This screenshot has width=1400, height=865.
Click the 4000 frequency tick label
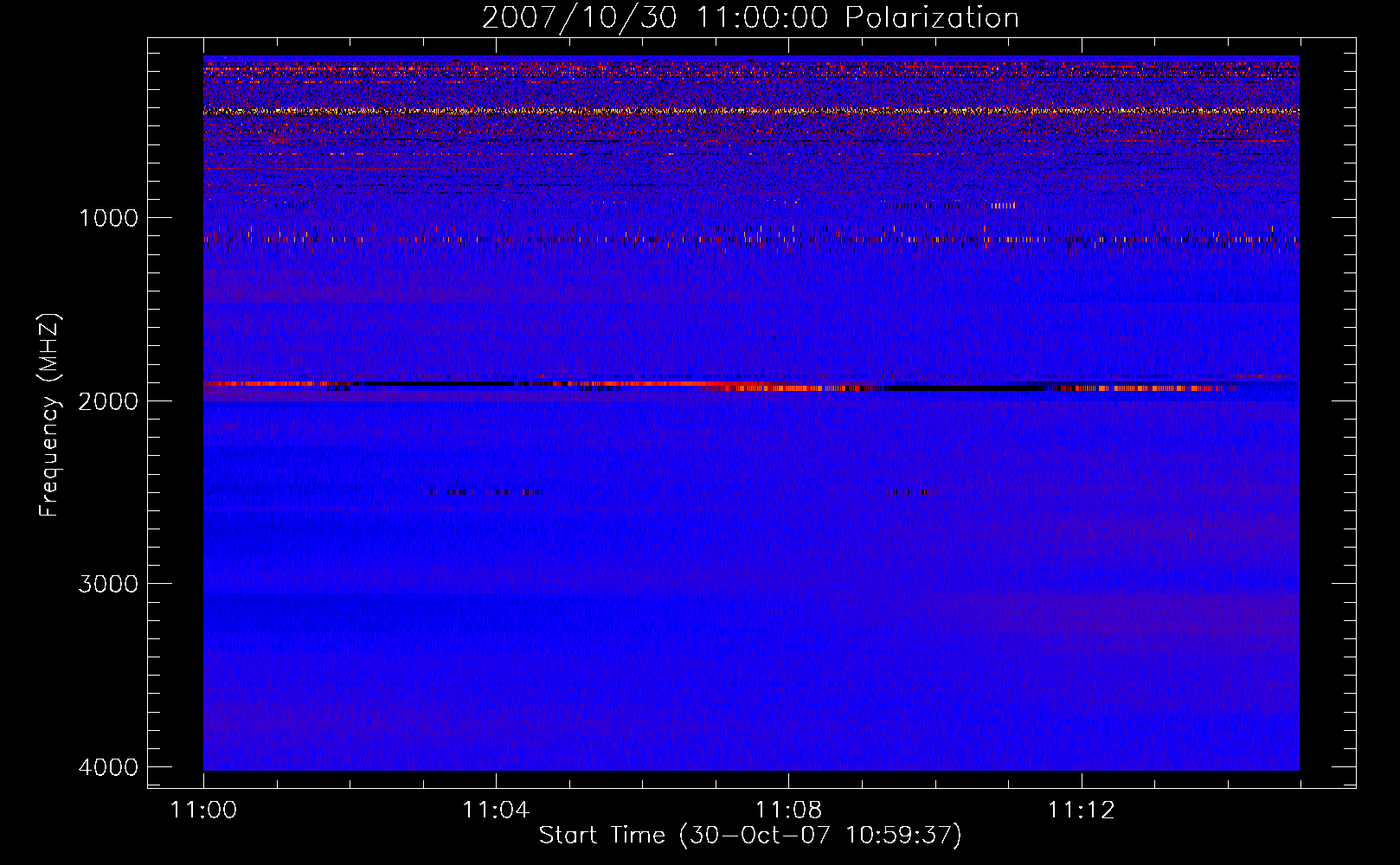pos(108,767)
